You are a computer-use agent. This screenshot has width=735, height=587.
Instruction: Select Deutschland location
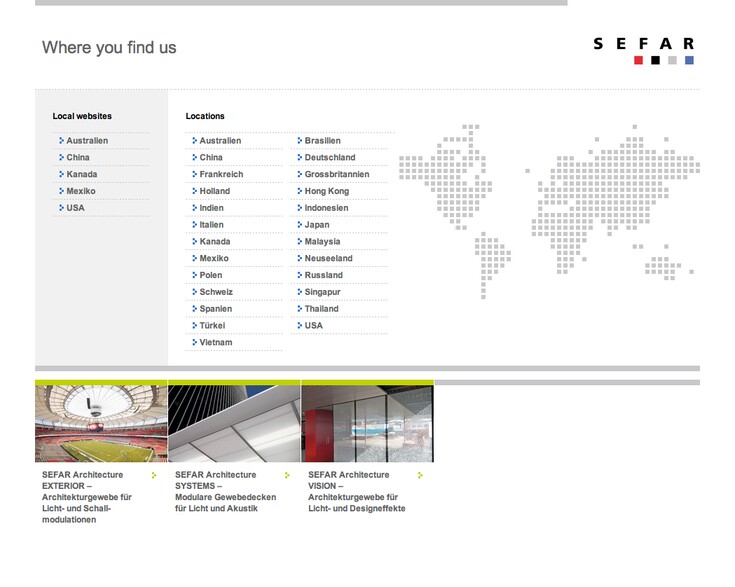pyautogui.click(x=330, y=158)
